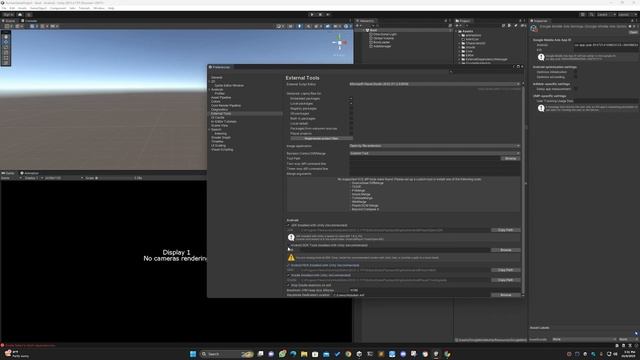This screenshot has width=640, height=360.
Task: Select the Hand view tool in Scene
Action: pyautogui.click(x=6, y=37)
